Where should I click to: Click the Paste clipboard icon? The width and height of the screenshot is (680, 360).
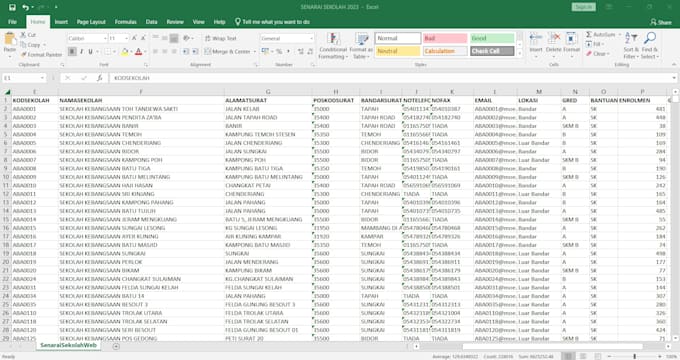pos(10,39)
